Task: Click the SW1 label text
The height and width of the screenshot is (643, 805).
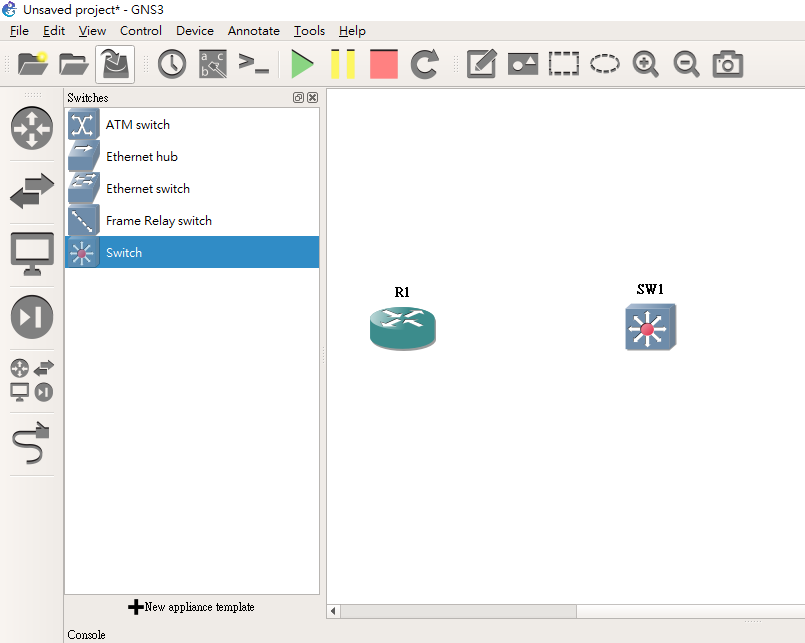Action: [650, 289]
